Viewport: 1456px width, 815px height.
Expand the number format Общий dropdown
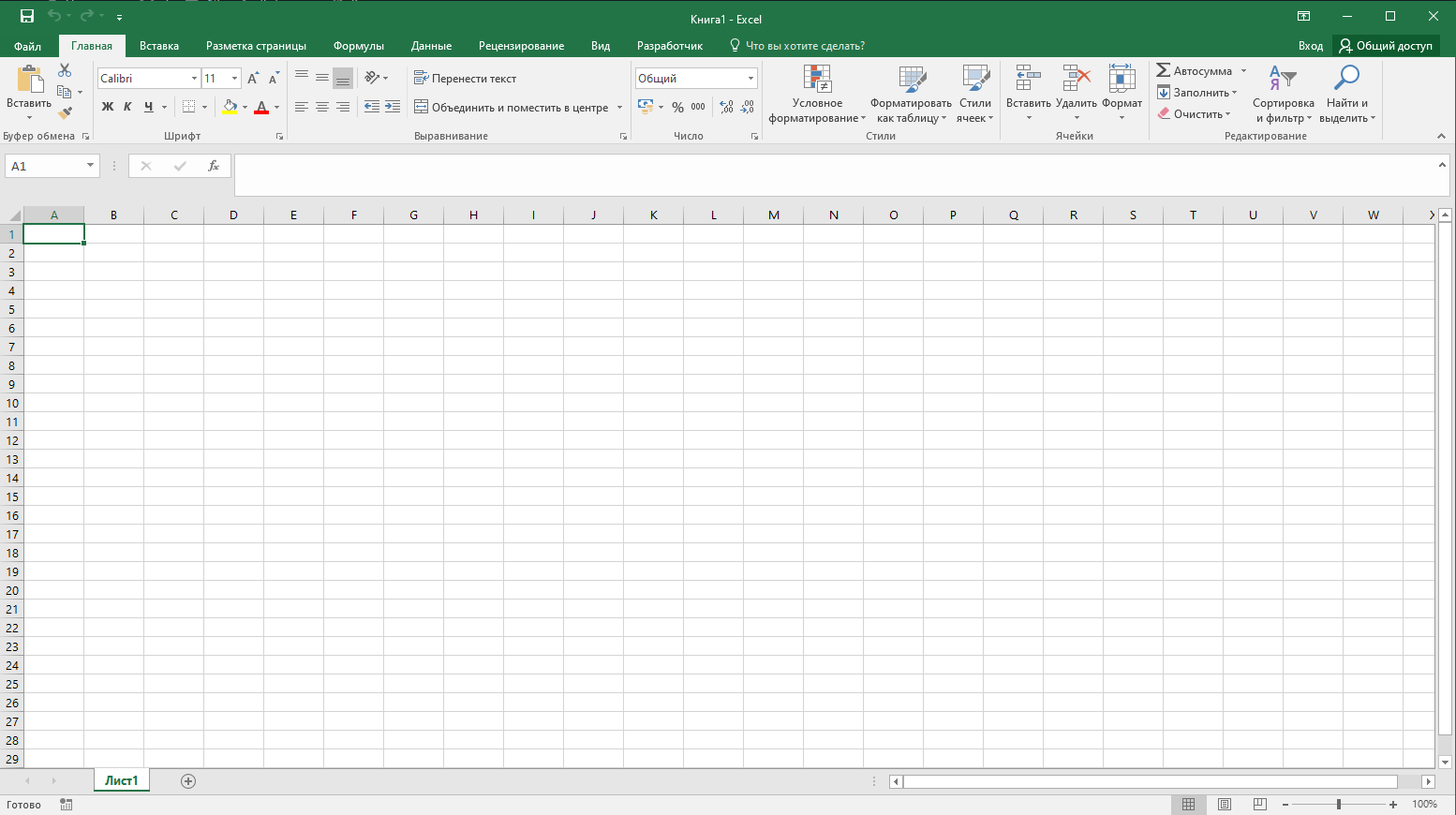750,79
